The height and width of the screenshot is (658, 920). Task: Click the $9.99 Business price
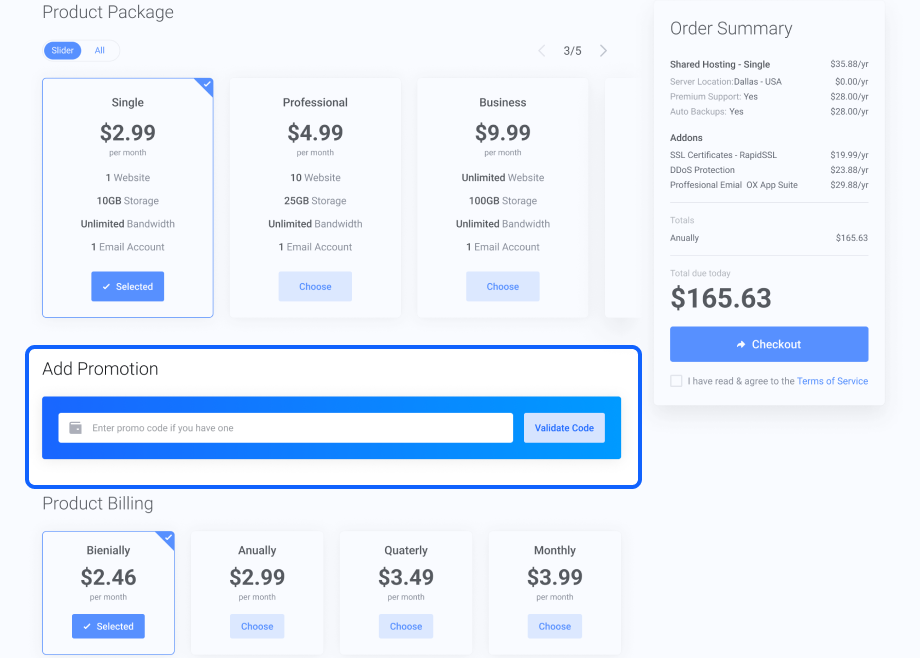(x=503, y=133)
